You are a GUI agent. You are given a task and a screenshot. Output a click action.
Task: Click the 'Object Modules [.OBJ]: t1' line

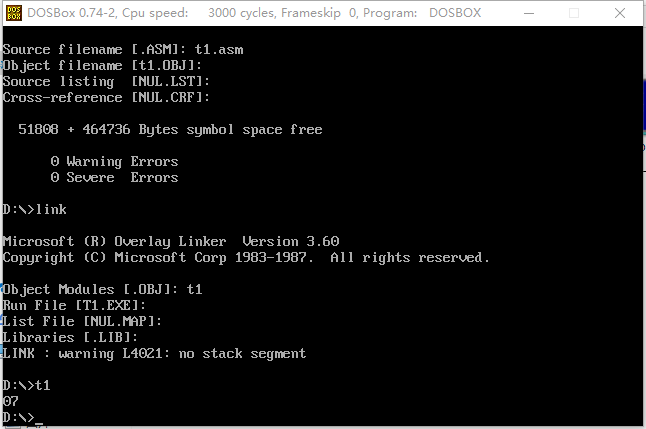pyautogui.click(x=104, y=289)
